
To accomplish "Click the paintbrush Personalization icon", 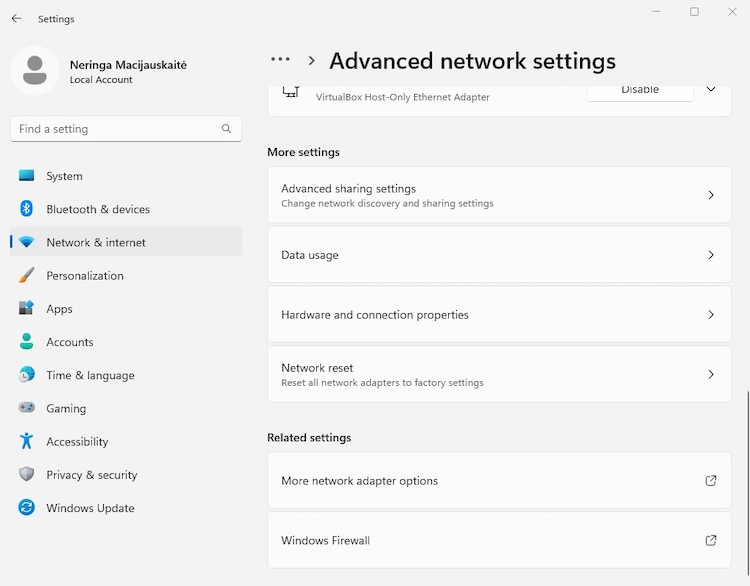I will coord(26,275).
